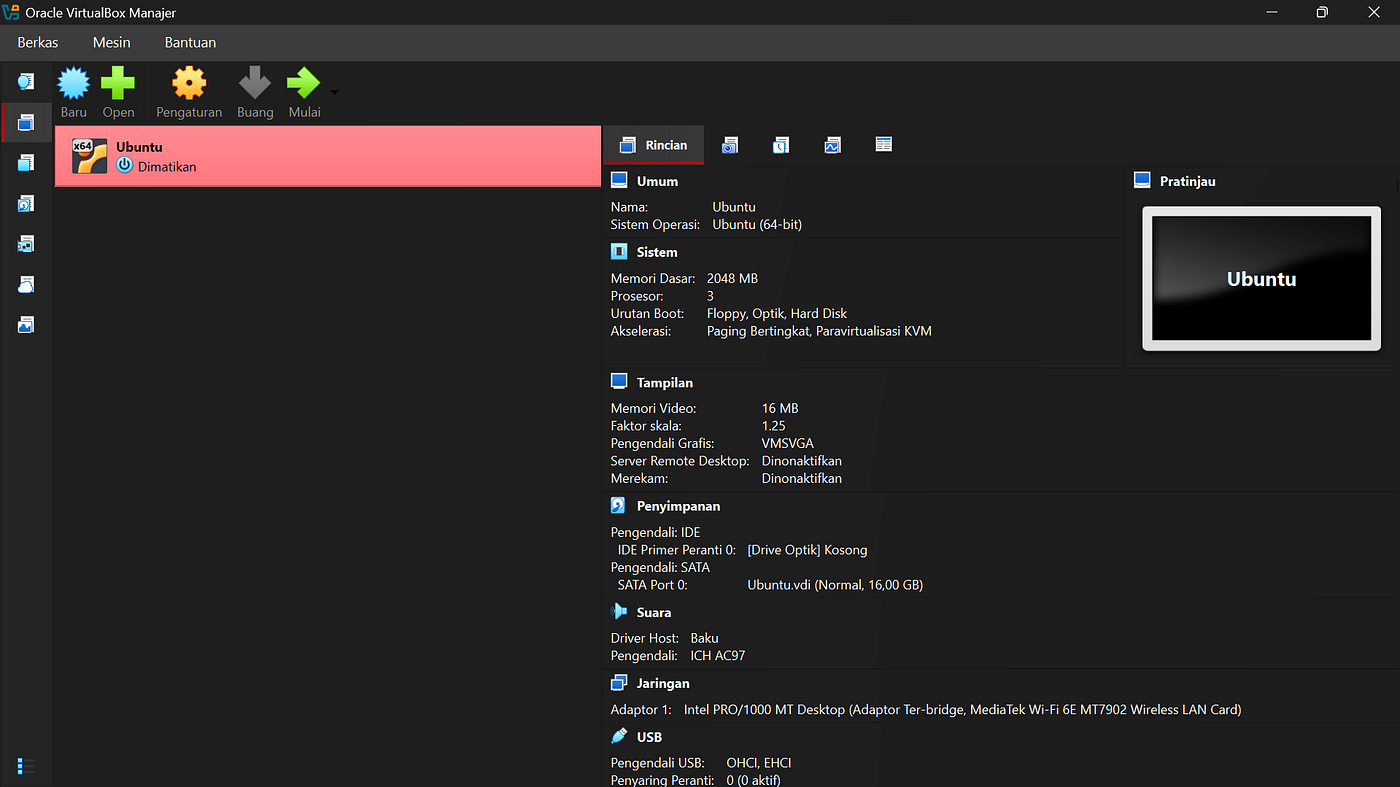Viewport: 1400px width, 787px height.
Task: Switch to the Activity graph tab
Action: pyautogui.click(x=832, y=145)
